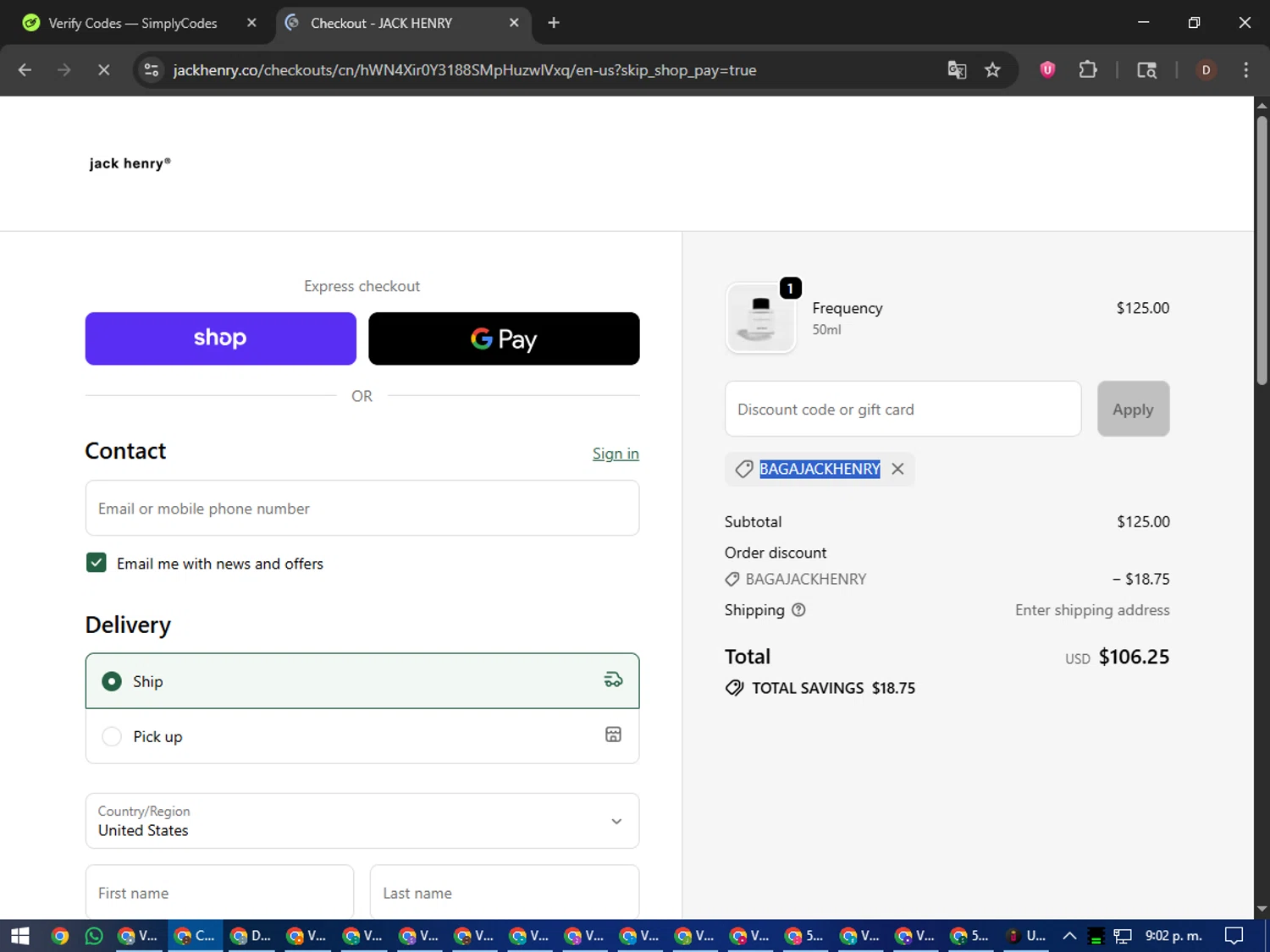Click the – $18.75 discount amount

tap(1140, 579)
